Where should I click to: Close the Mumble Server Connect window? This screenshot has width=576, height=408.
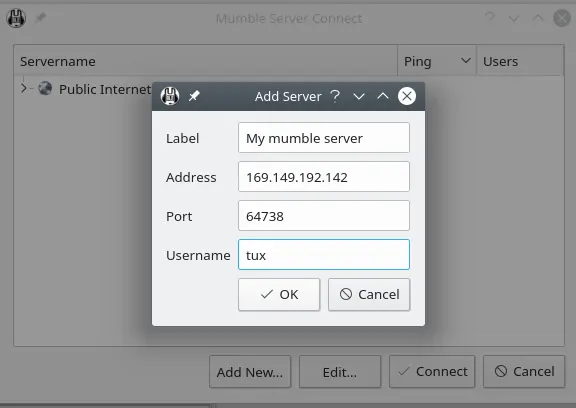[562, 18]
